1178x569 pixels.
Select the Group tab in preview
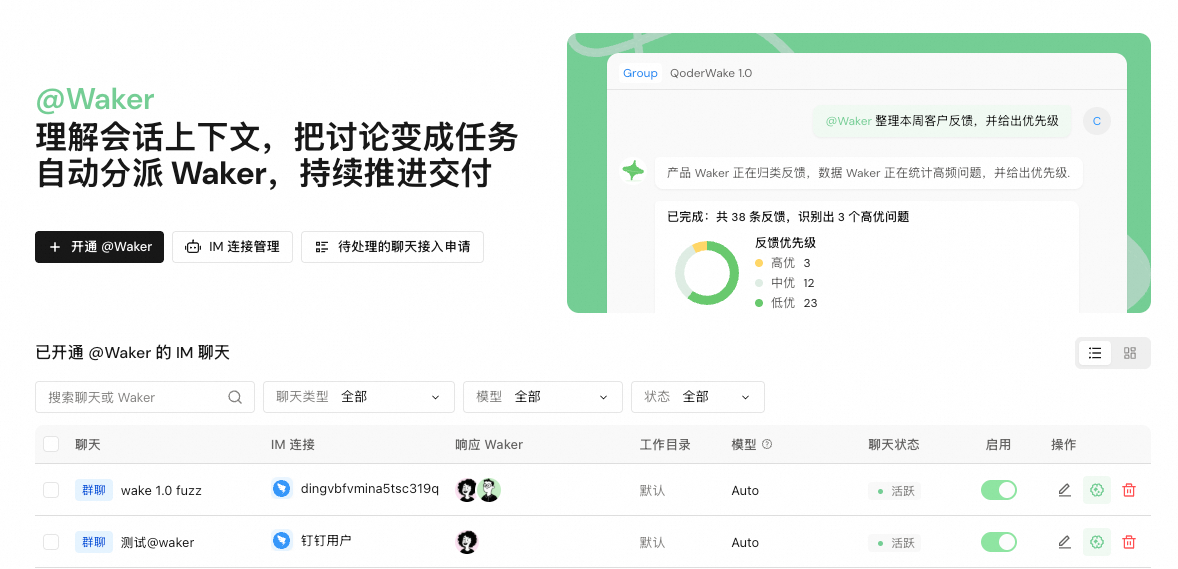tap(640, 73)
